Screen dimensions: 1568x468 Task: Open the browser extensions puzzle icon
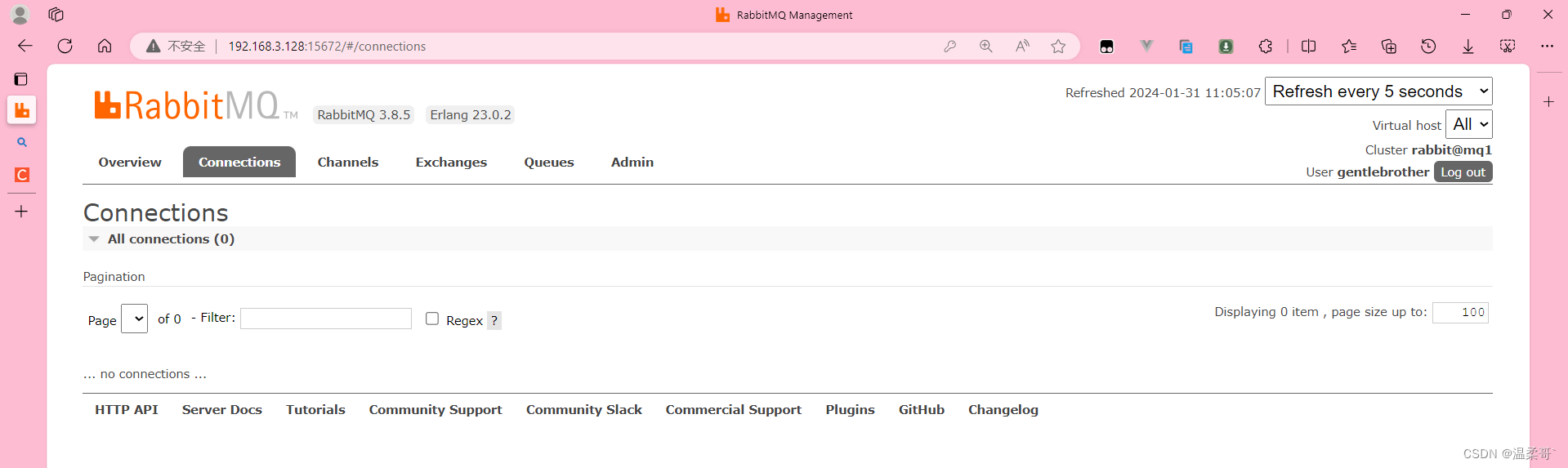pyautogui.click(x=1266, y=47)
